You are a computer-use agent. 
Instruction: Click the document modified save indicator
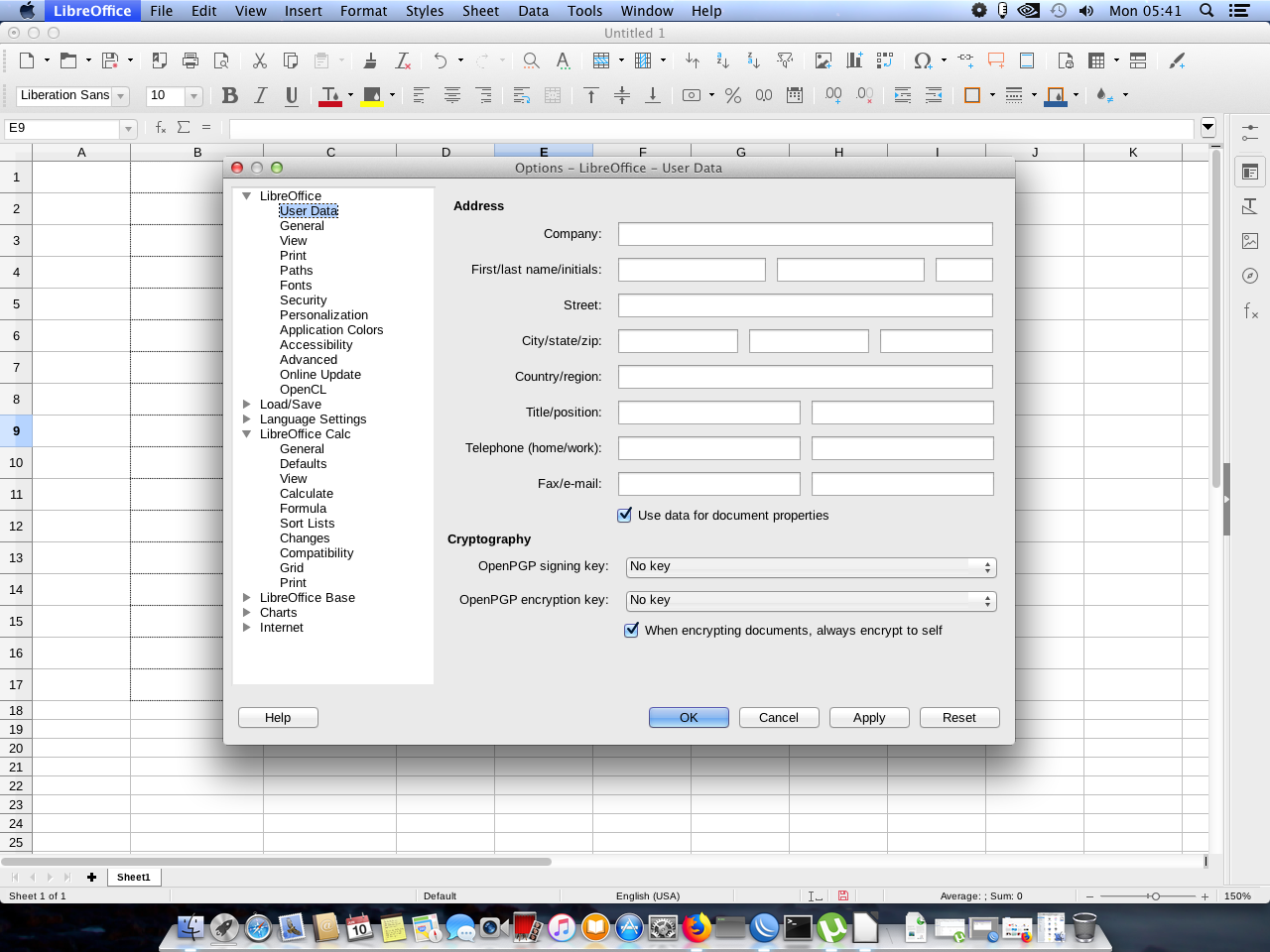[x=842, y=895]
